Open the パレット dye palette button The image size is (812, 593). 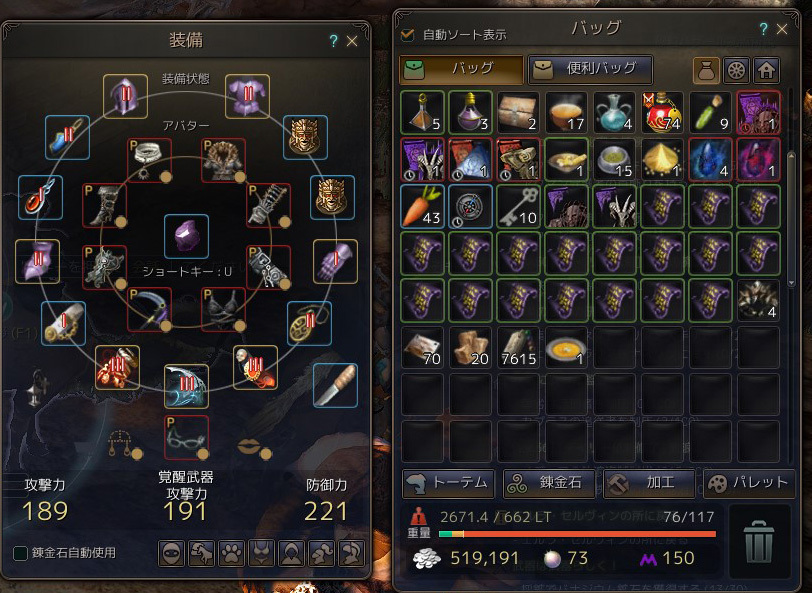pyautogui.click(x=749, y=483)
